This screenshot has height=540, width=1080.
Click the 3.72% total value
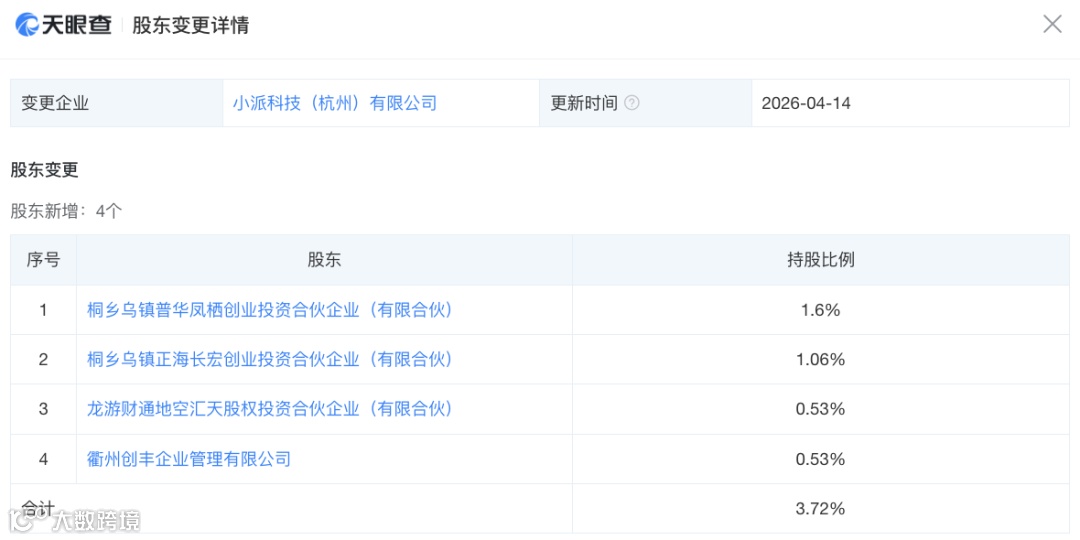[820, 509]
